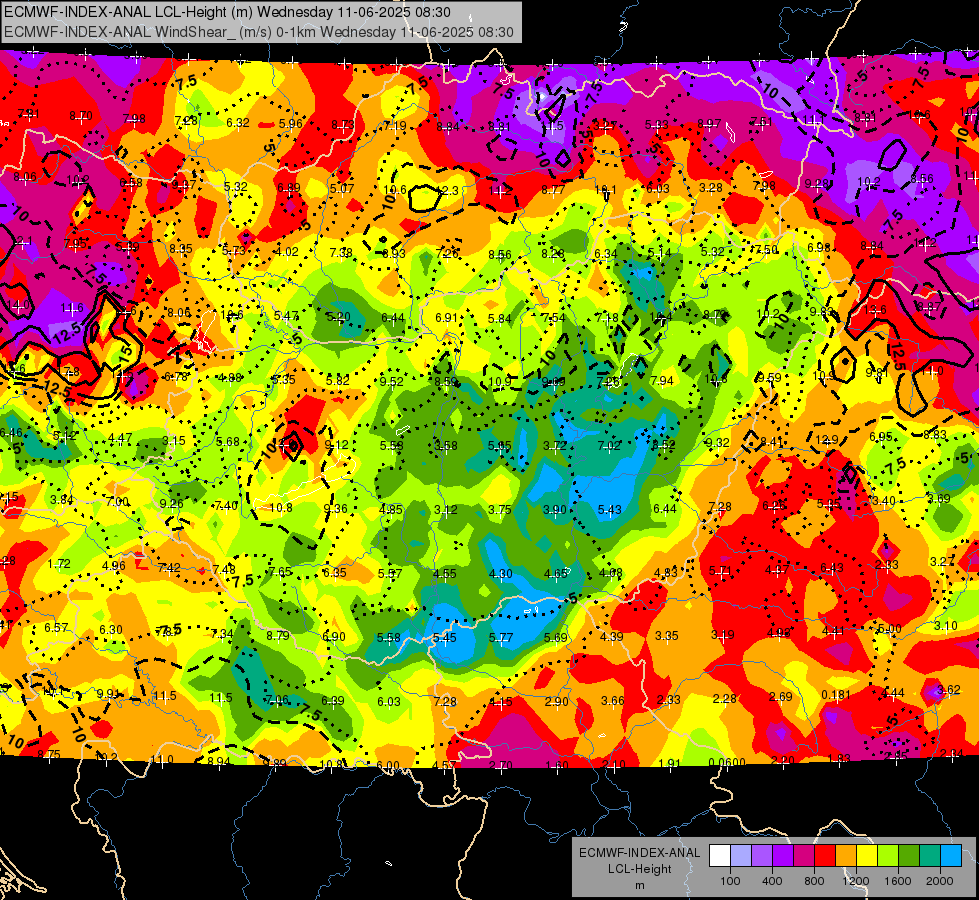Click the grid value 3.15
Viewport: 979px width, 900px height.
click(x=174, y=441)
